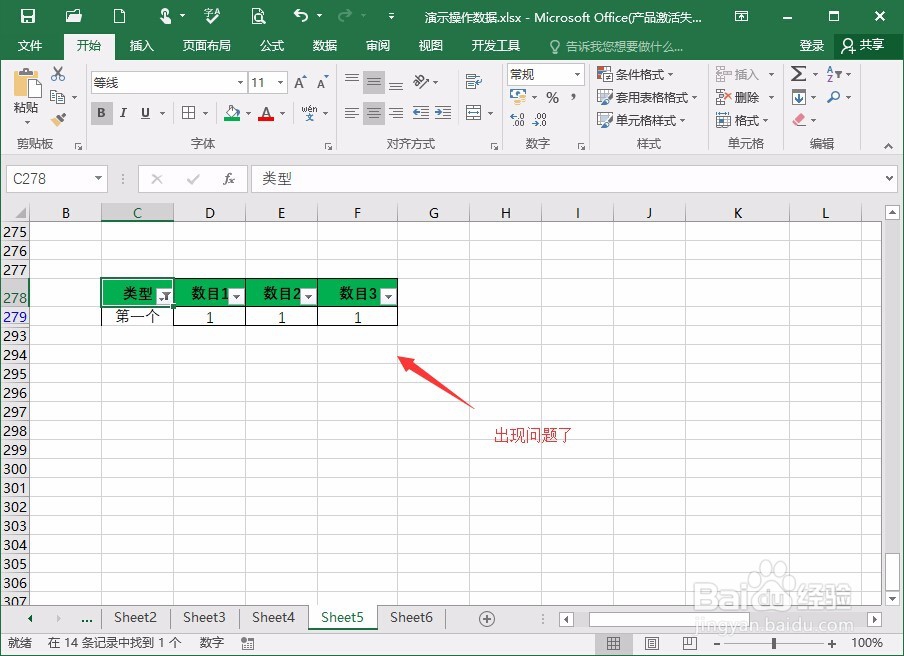The width and height of the screenshot is (904, 656).
Task: Click the Increase Decimal icon
Action: [517, 119]
